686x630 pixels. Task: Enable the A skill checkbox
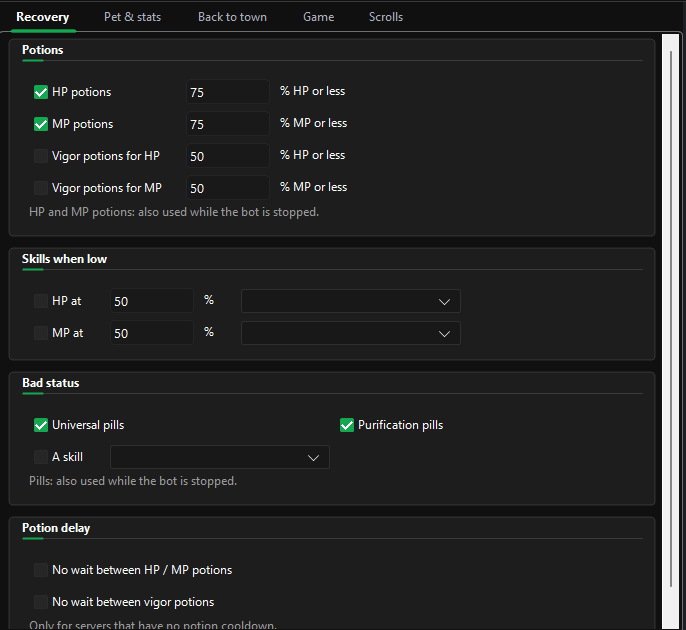point(41,457)
